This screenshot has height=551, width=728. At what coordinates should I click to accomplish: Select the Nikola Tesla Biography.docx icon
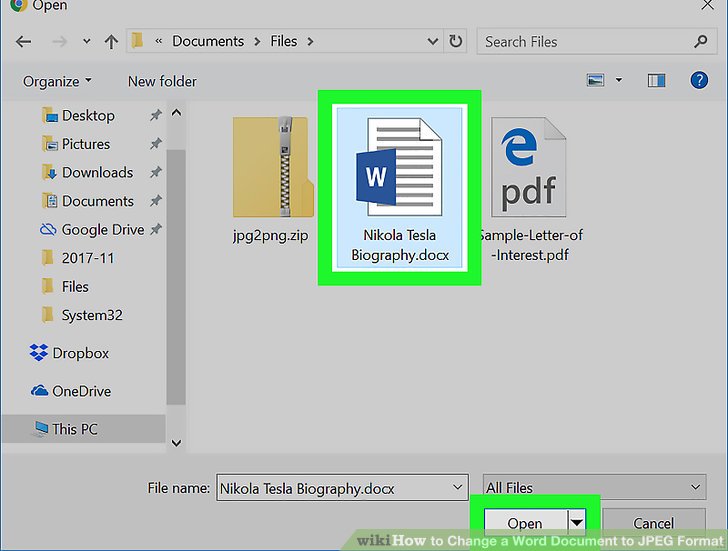pyautogui.click(x=399, y=167)
